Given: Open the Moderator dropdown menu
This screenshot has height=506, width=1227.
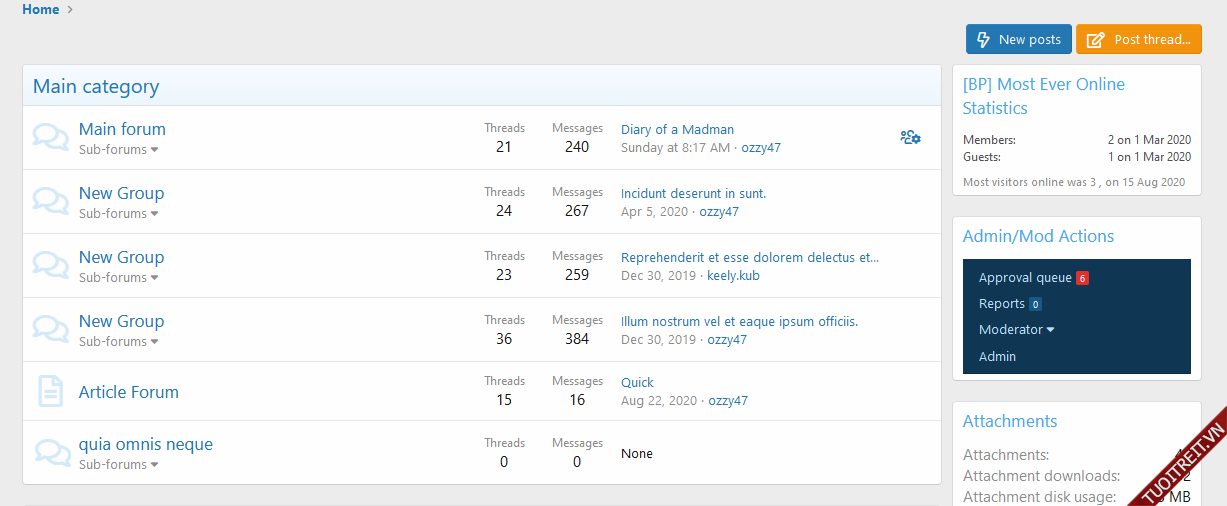Looking at the screenshot, I should [x=1016, y=330].
